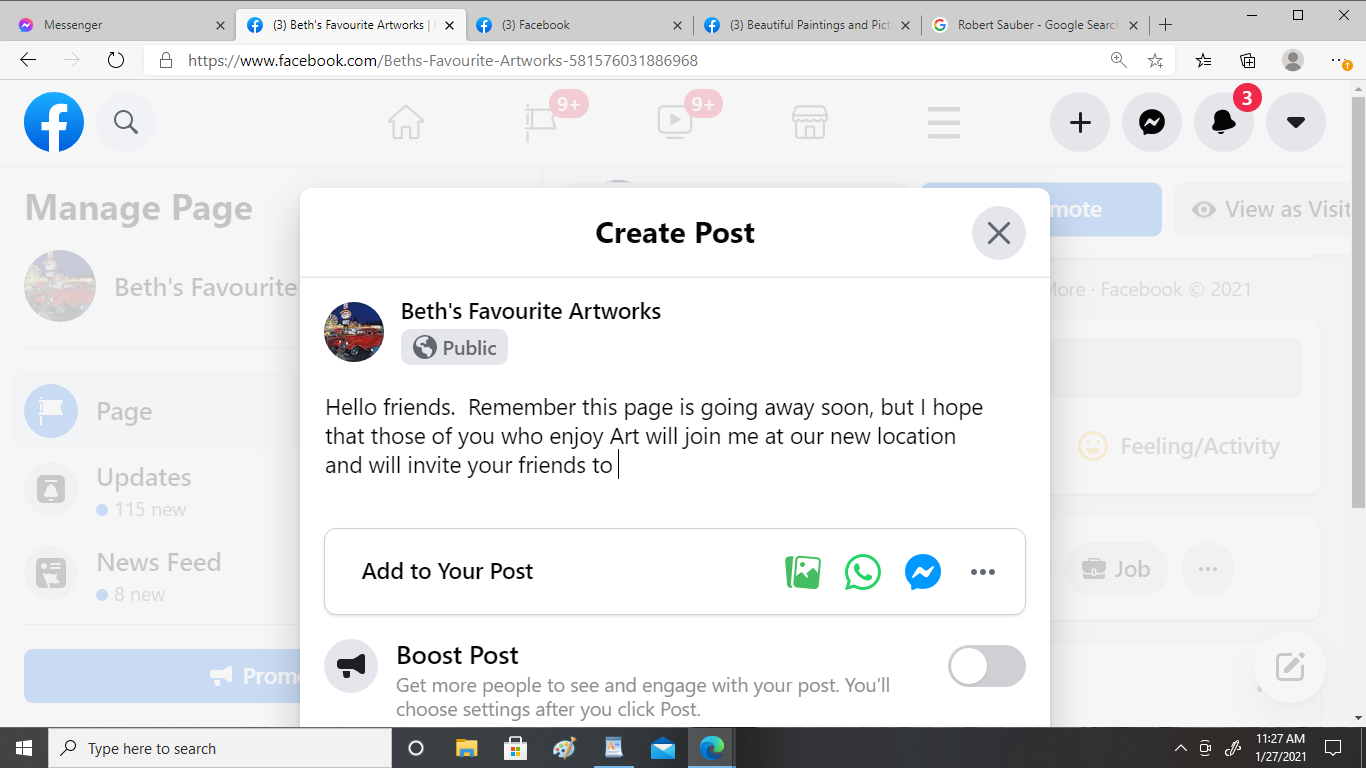Open browser Settings and more menu

click(x=1340, y=60)
